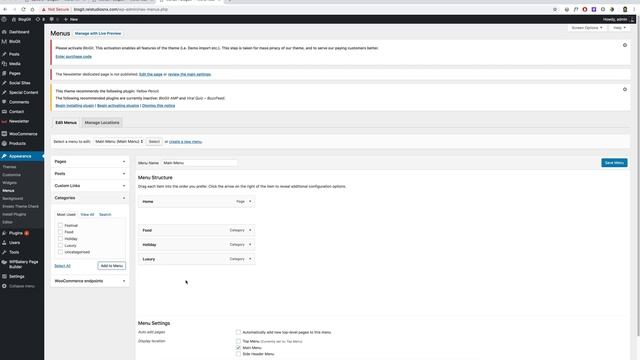Open updates icon in admin bar

(38, 19)
